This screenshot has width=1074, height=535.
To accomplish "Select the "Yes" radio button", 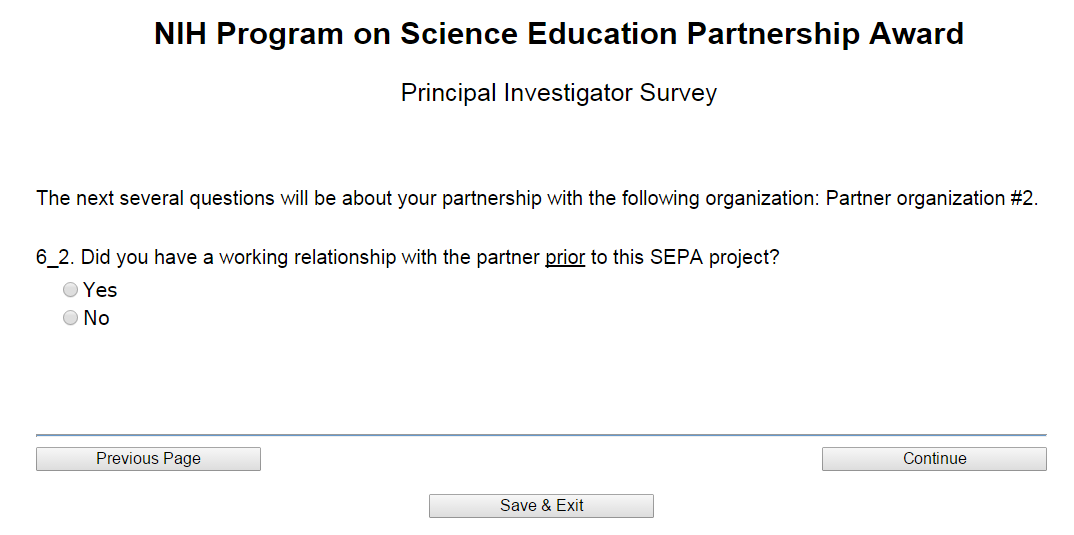I will [70, 290].
